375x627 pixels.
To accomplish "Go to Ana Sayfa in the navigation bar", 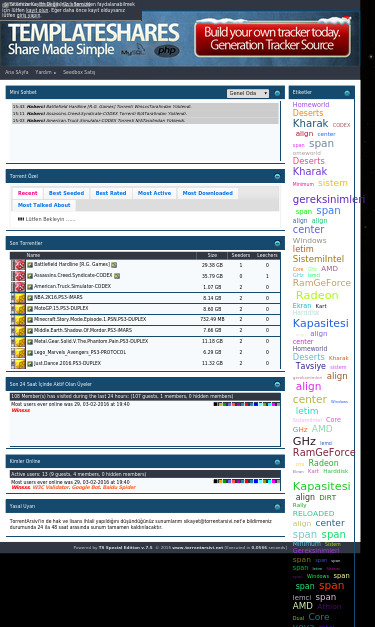I will pyautogui.click(x=17, y=72).
